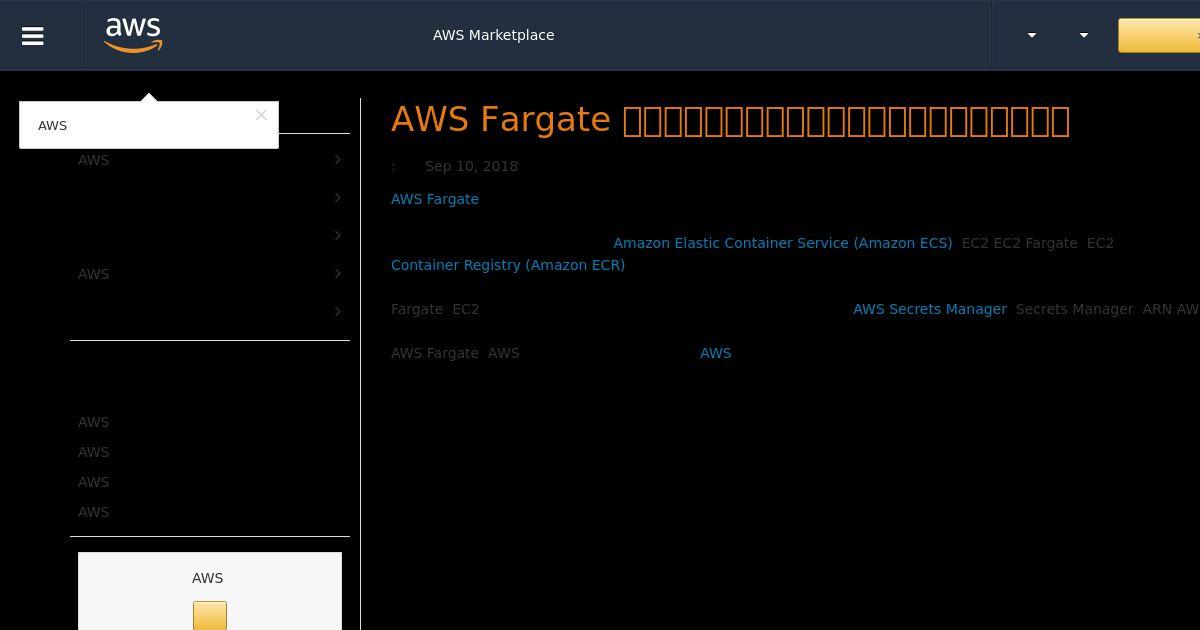Viewport: 1200px width, 630px height.
Task: Click the AWS text inside the popup
Action: tap(52, 125)
